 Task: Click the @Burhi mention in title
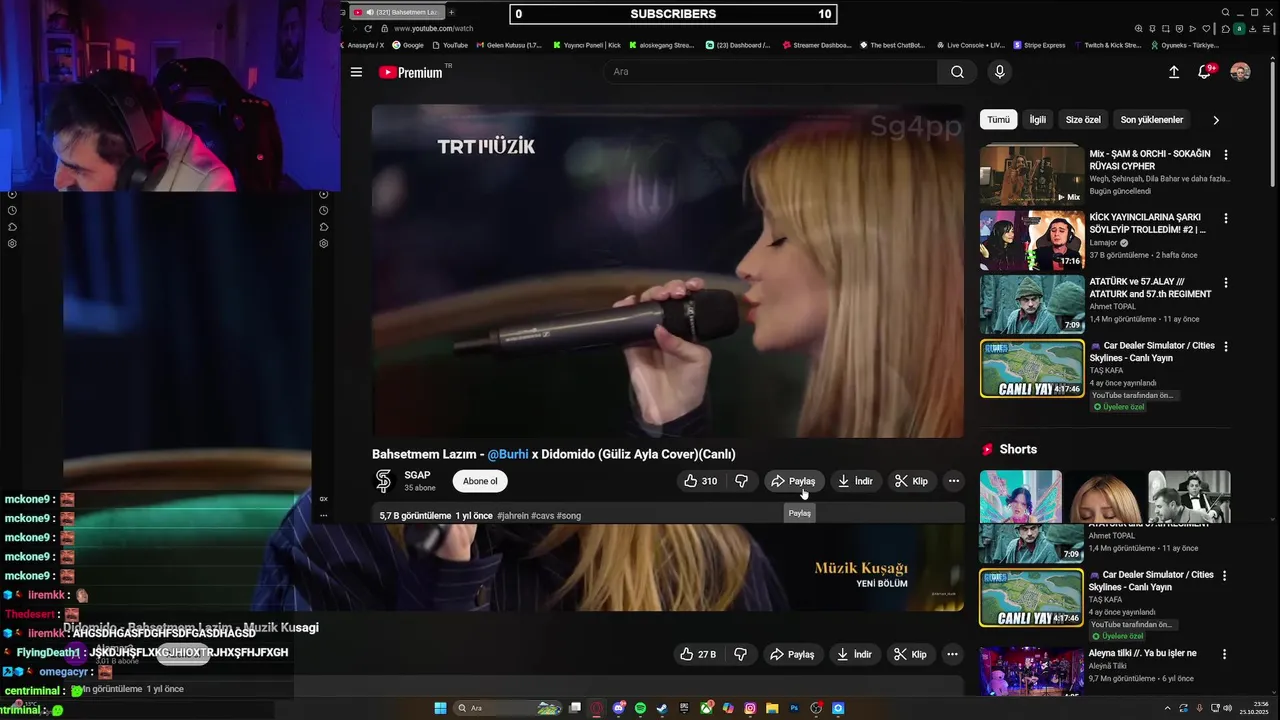(508, 454)
